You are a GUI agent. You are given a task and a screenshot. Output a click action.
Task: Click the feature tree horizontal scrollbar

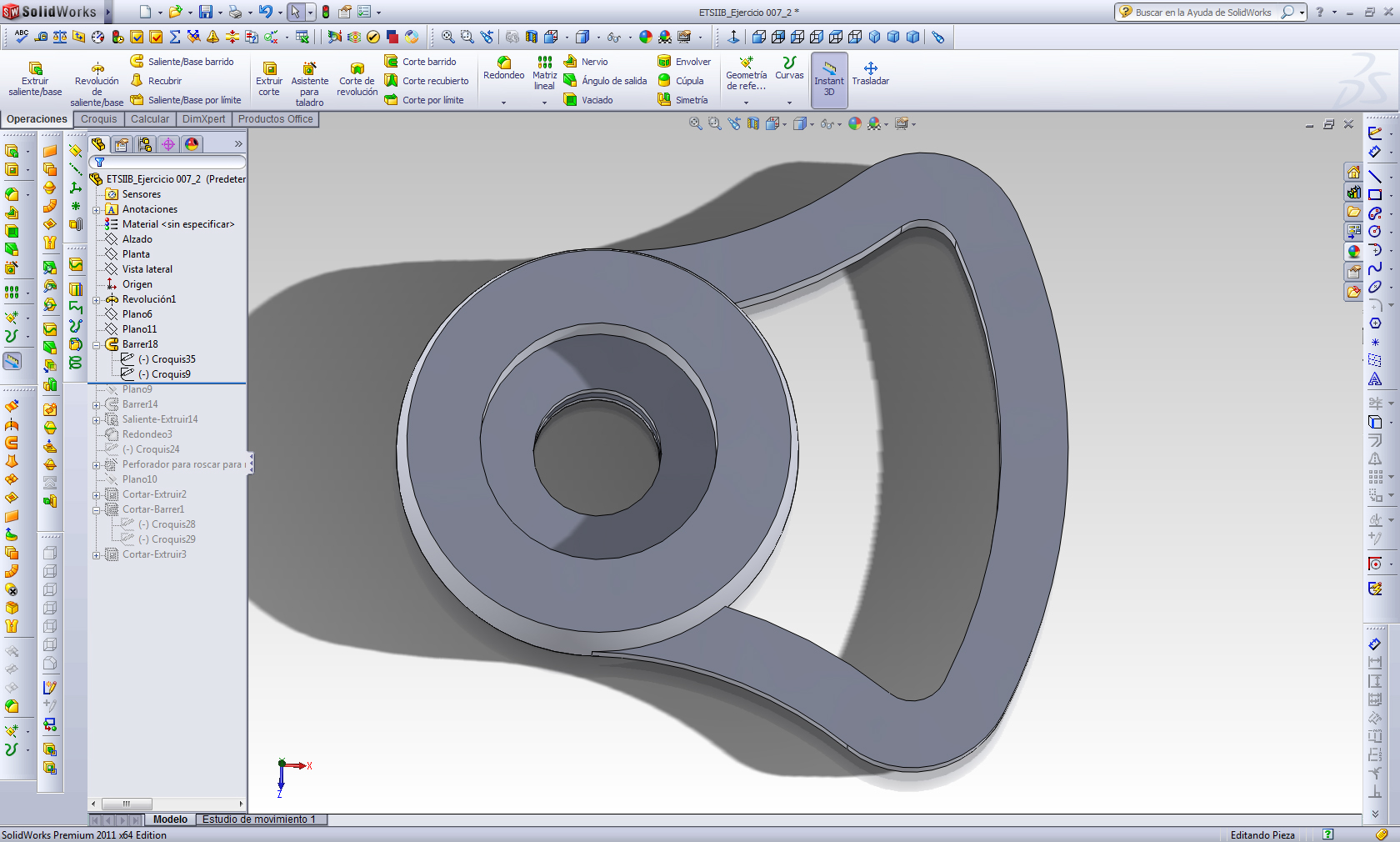[167, 804]
